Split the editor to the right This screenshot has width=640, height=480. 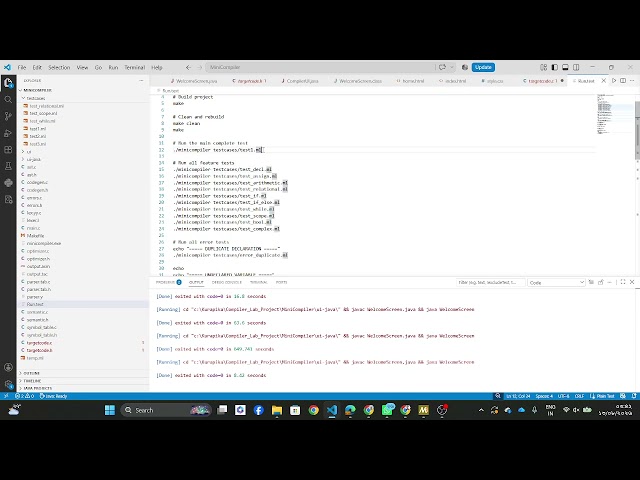coord(623,81)
